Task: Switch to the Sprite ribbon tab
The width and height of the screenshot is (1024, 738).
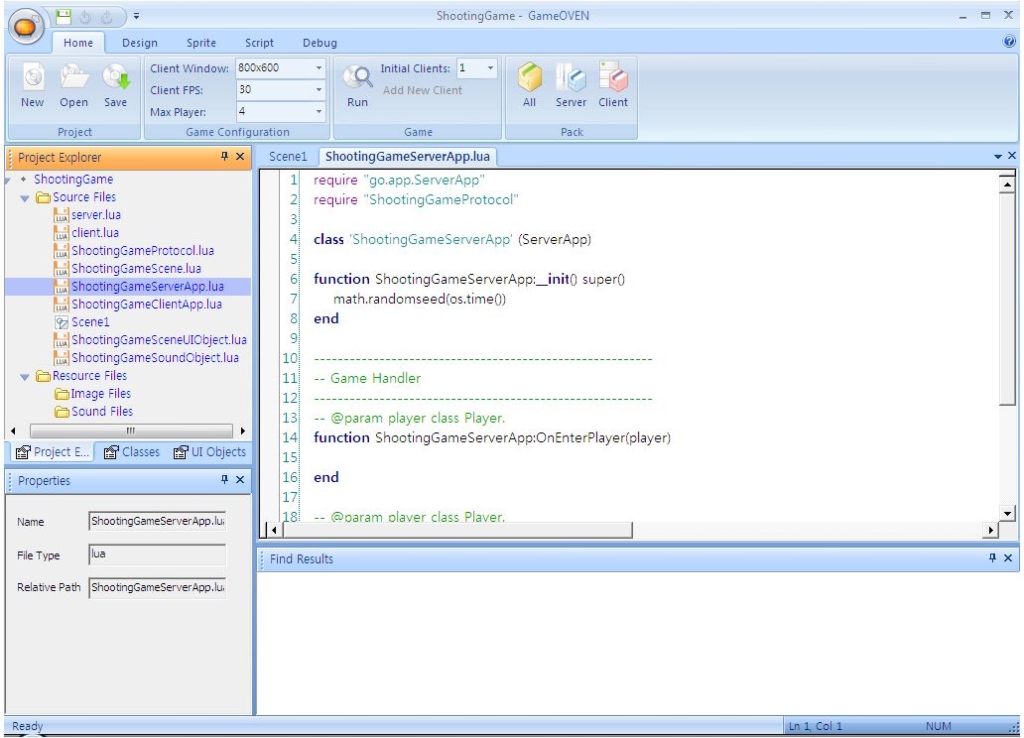Action: tap(201, 42)
